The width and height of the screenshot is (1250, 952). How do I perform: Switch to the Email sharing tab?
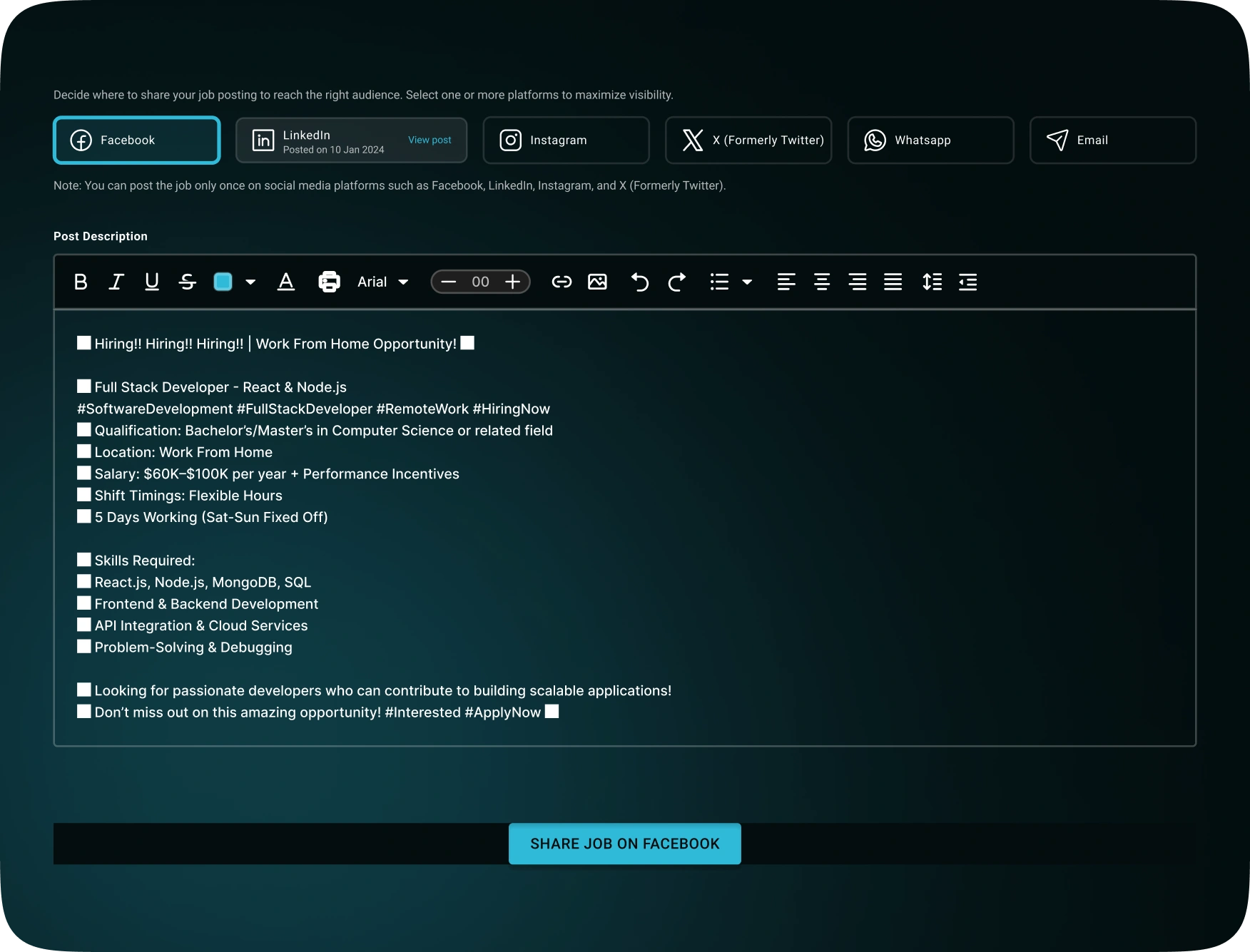coord(1113,140)
